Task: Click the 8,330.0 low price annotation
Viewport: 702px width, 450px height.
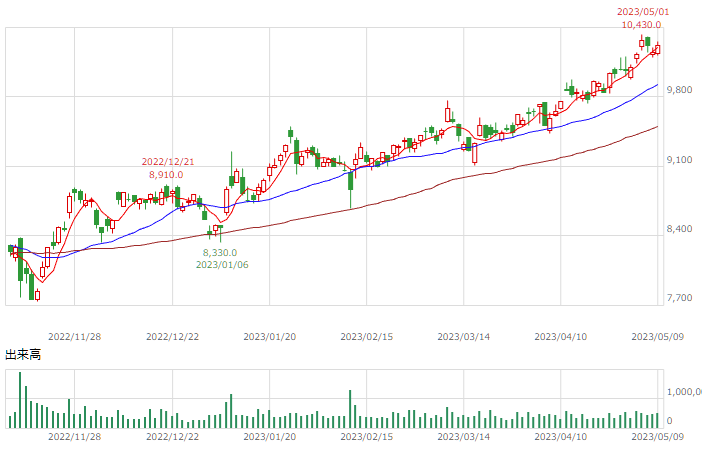Action: click(220, 253)
